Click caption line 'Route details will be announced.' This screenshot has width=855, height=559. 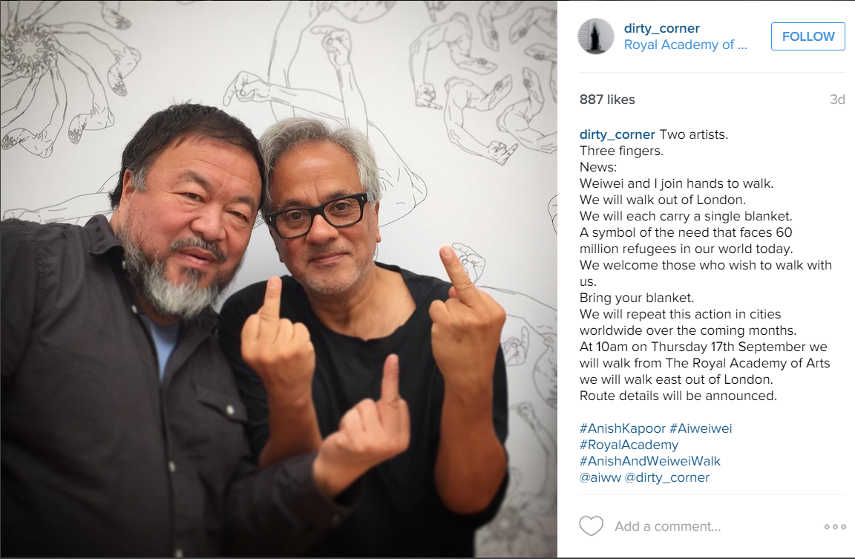678,396
